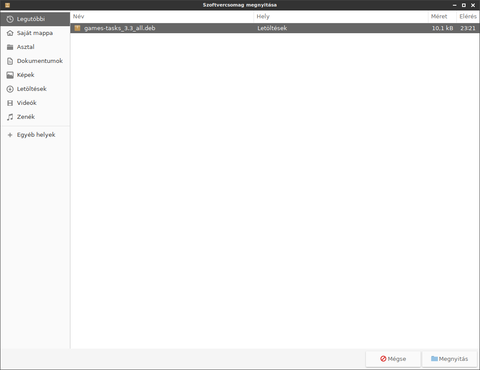Select Zenék in the sidebar

[35, 117]
